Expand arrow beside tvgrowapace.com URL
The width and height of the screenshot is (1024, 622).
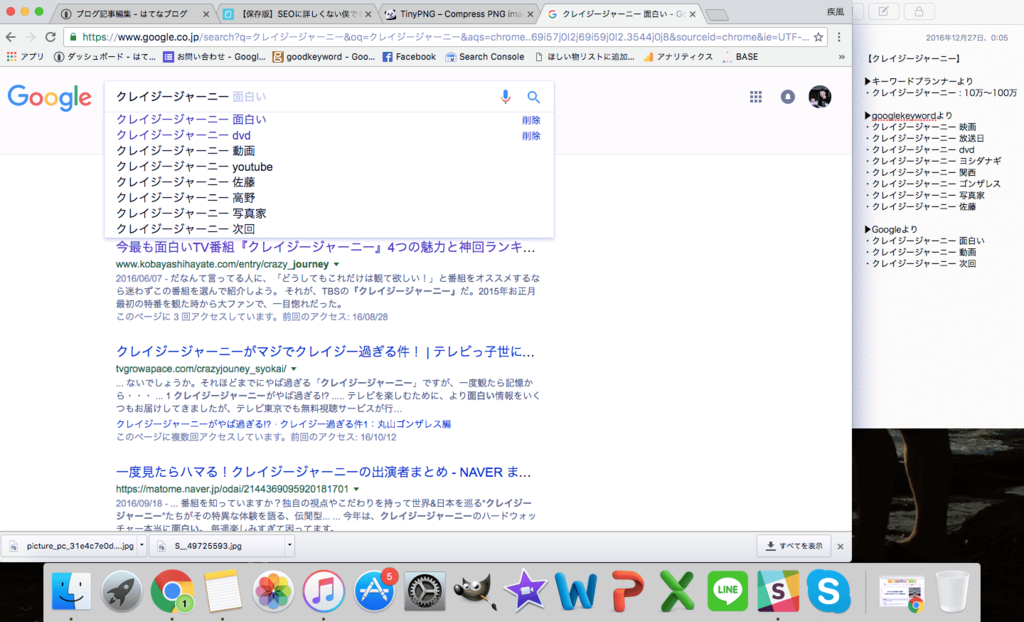click(294, 369)
